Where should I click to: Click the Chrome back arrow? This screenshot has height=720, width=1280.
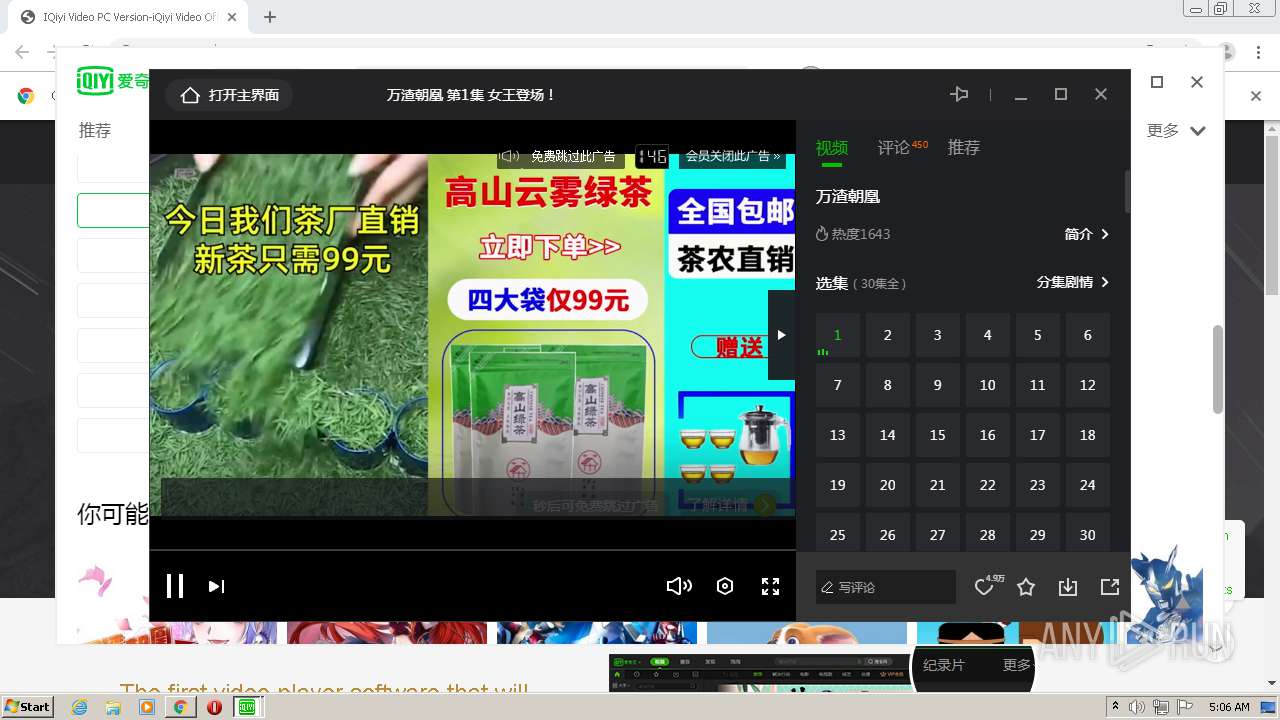click(22, 52)
